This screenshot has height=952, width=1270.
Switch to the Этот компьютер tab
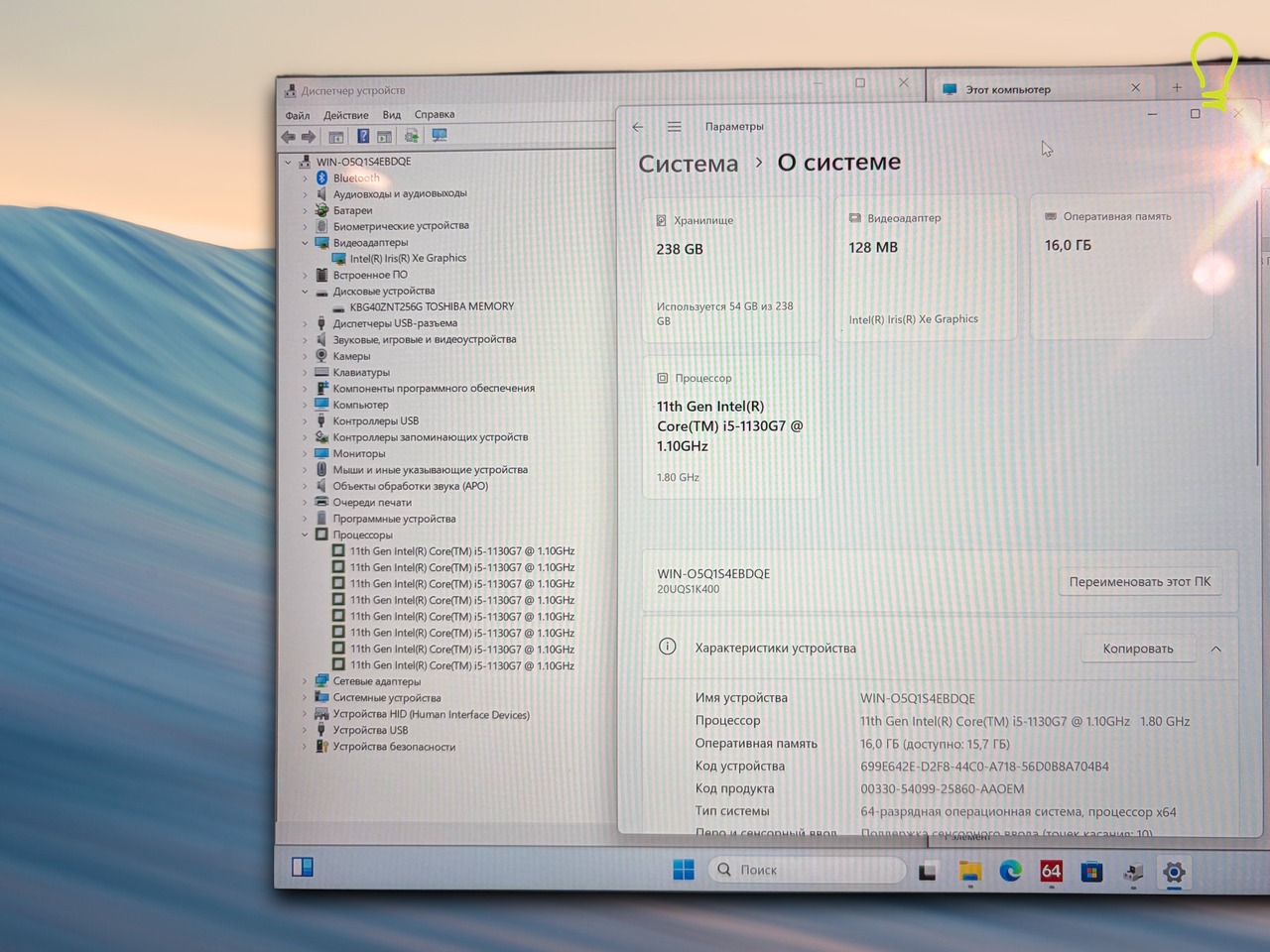(x=1042, y=89)
